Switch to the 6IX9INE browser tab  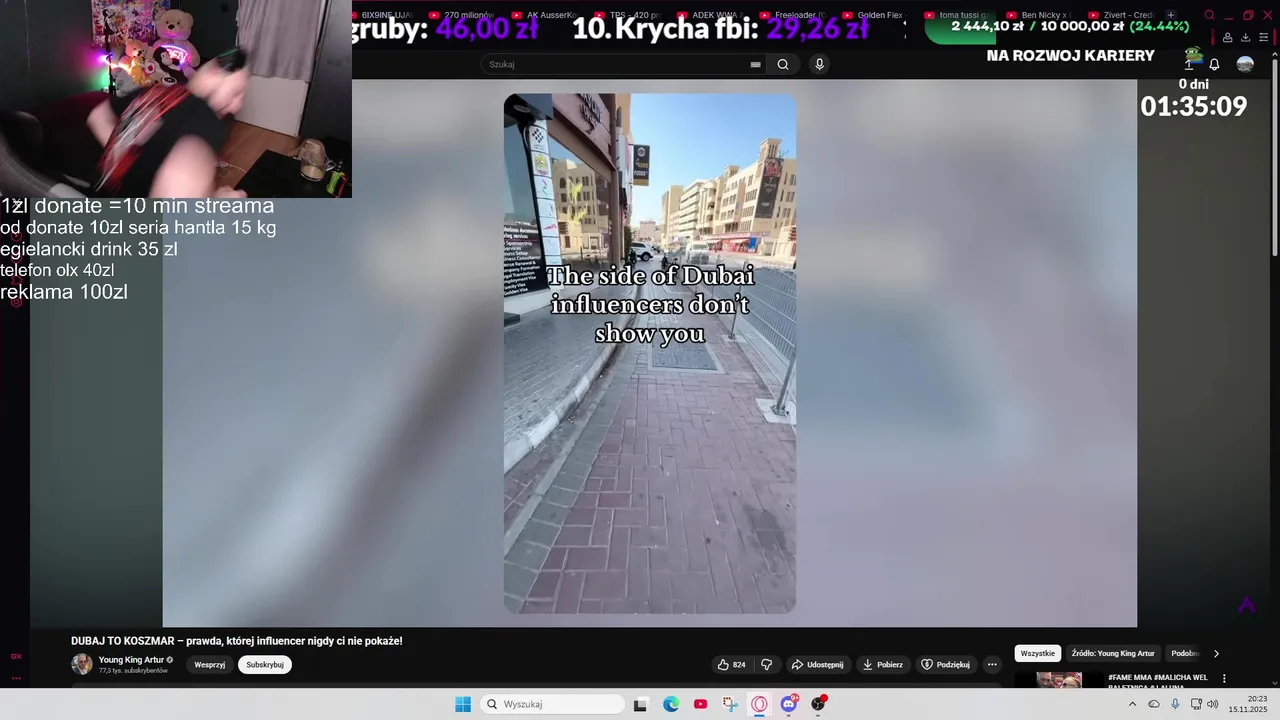tap(381, 15)
